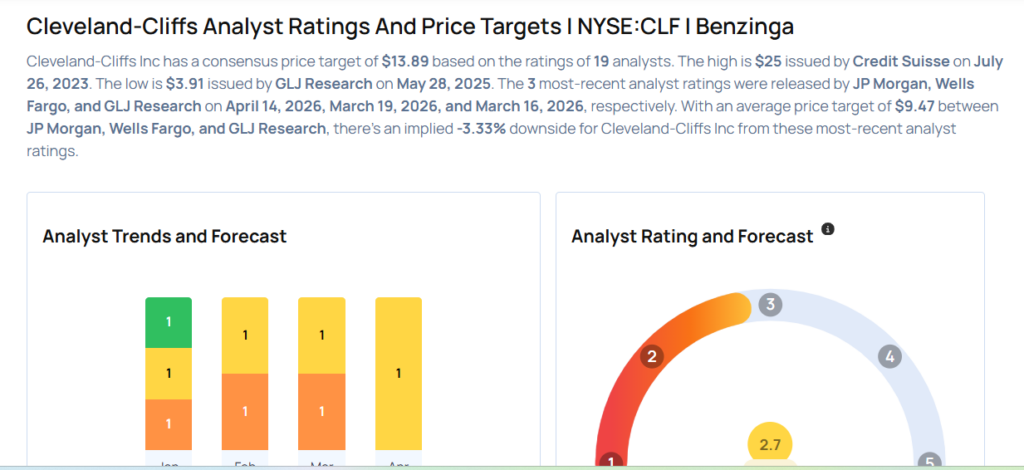The height and width of the screenshot is (470, 1024).
Task: Click the yellow segment of January bar
Action: click(x=168, y=373)
